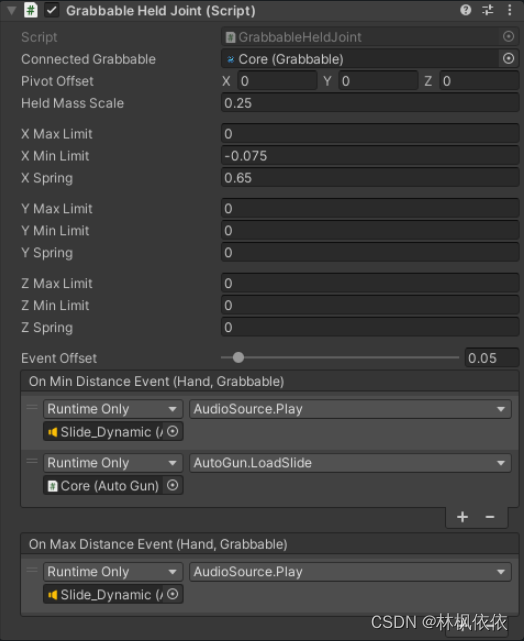524x641 pixels.
Task: Open the AutoGun.LoadSlide function dropdown
Action: click(x=350, y=463)
